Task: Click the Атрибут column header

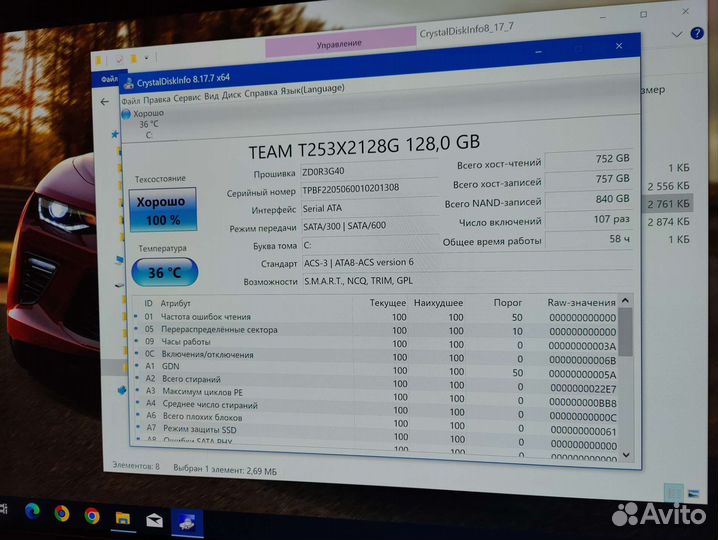Action: coord(175,303)
